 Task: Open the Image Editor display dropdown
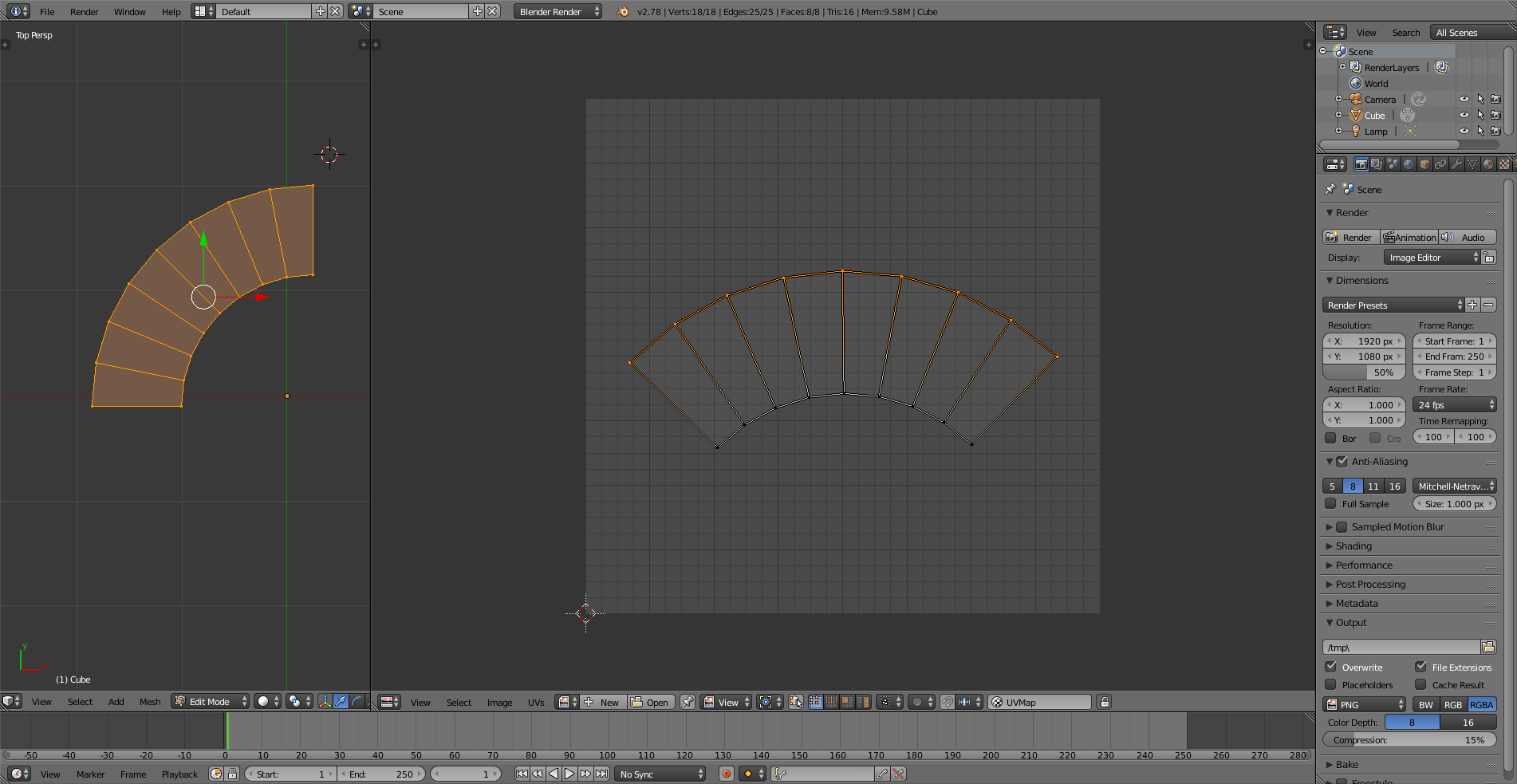click(x=1432, y=257)
